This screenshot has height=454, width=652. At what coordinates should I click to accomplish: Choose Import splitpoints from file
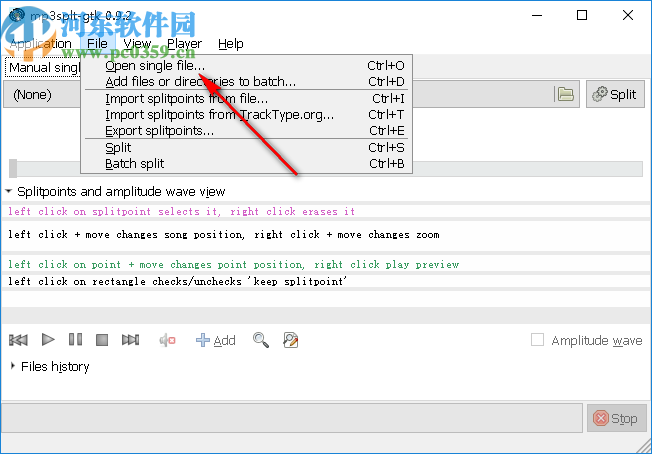pos(246,99)
